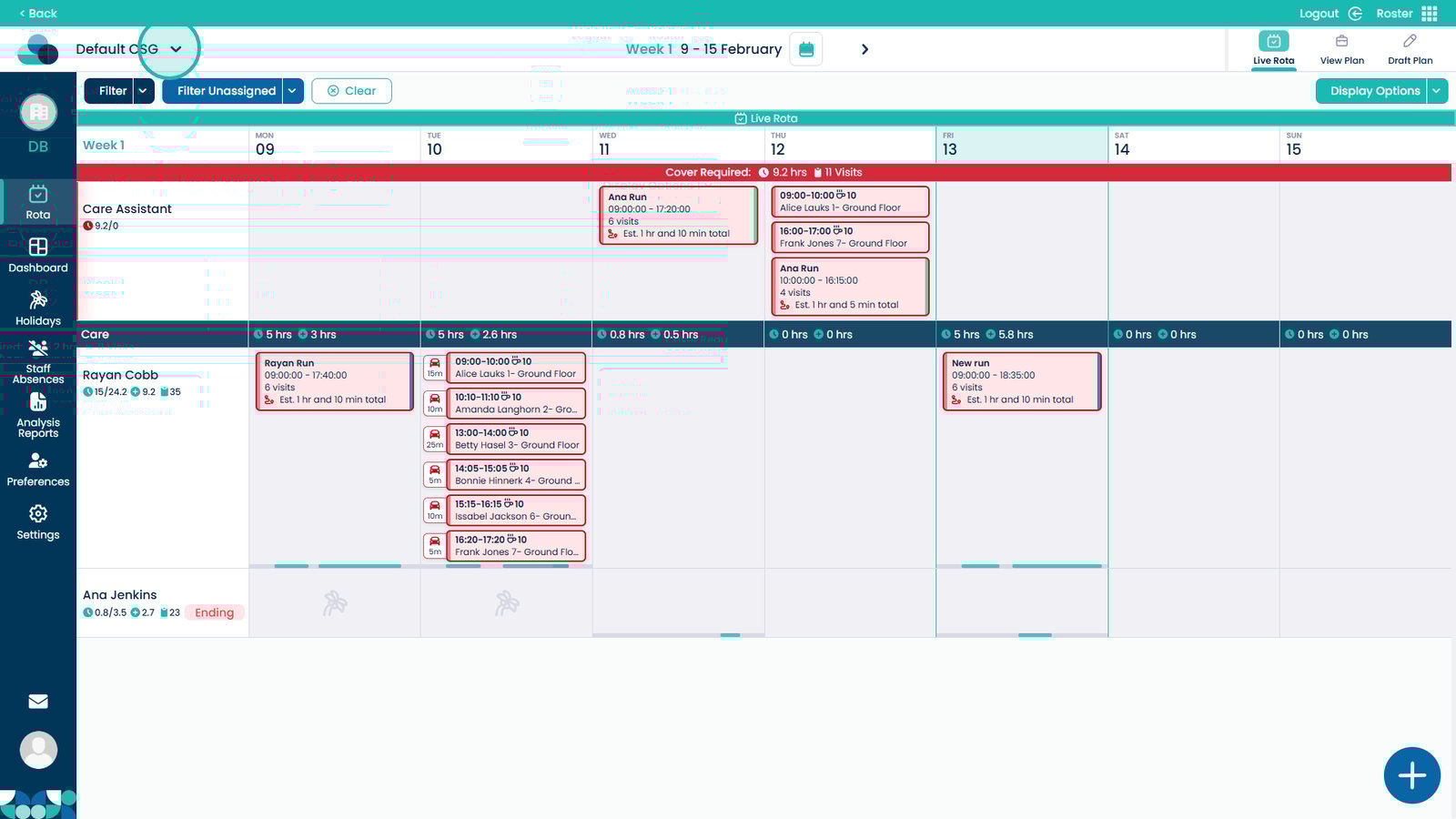This screenshot has width=1456, height=819.
Task: Click Ana Jenkins holiday icon on Tuesday
Action: coord(507,602)
